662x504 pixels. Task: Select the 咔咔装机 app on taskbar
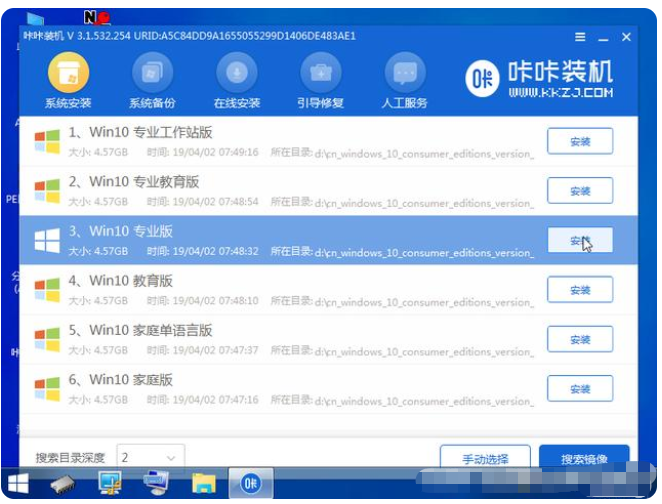click(251, 483)
